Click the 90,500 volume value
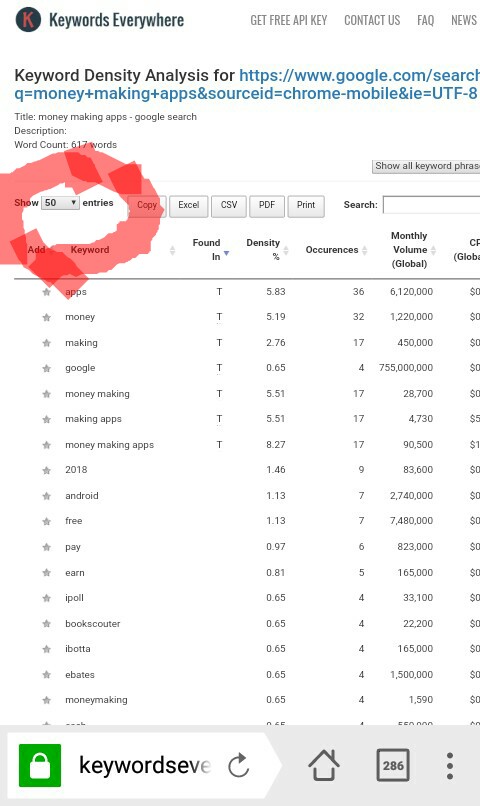The height and width of the screenshot is (806, 480). [x=418, y=445]
